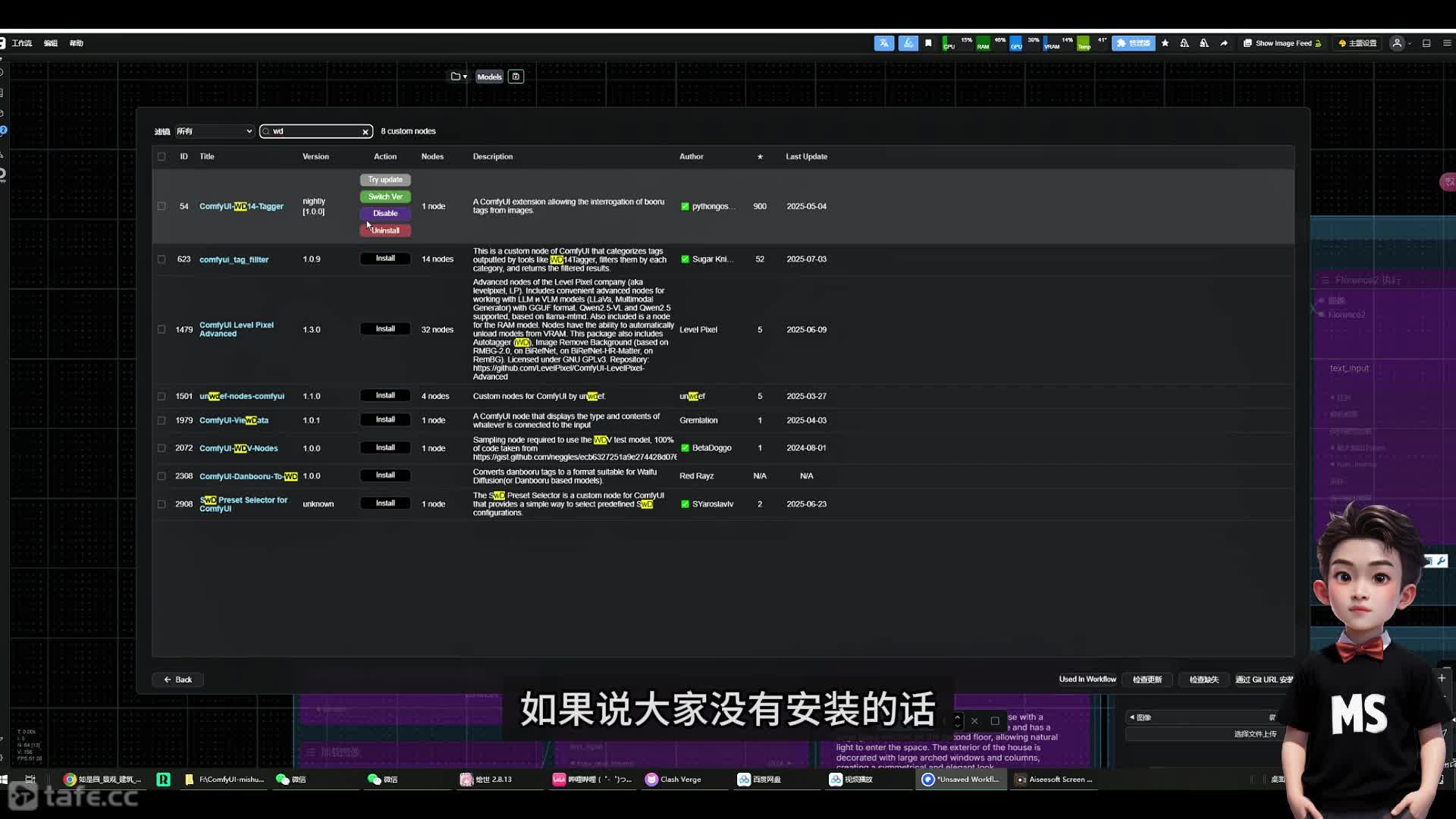Install ComfyUI-WDV-Nodes

pos(385,447)
